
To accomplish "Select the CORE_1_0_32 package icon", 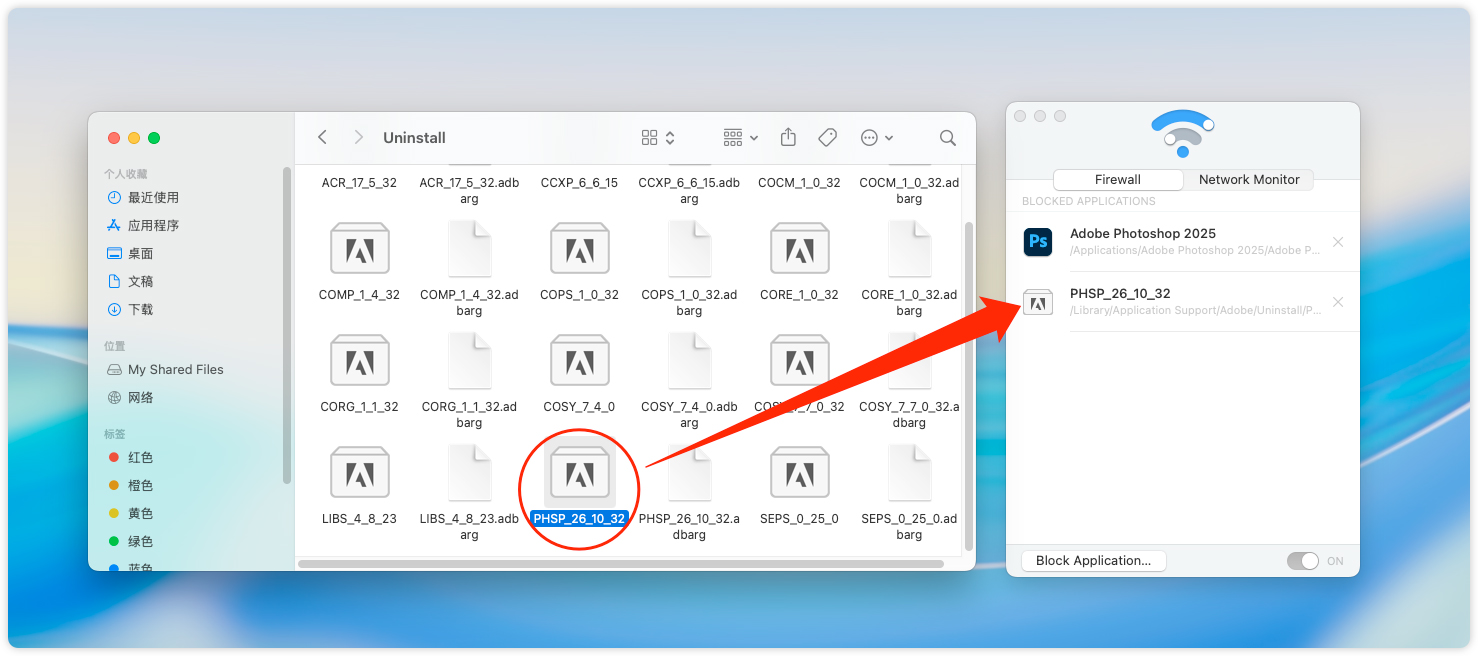I will tap(799, 249).
